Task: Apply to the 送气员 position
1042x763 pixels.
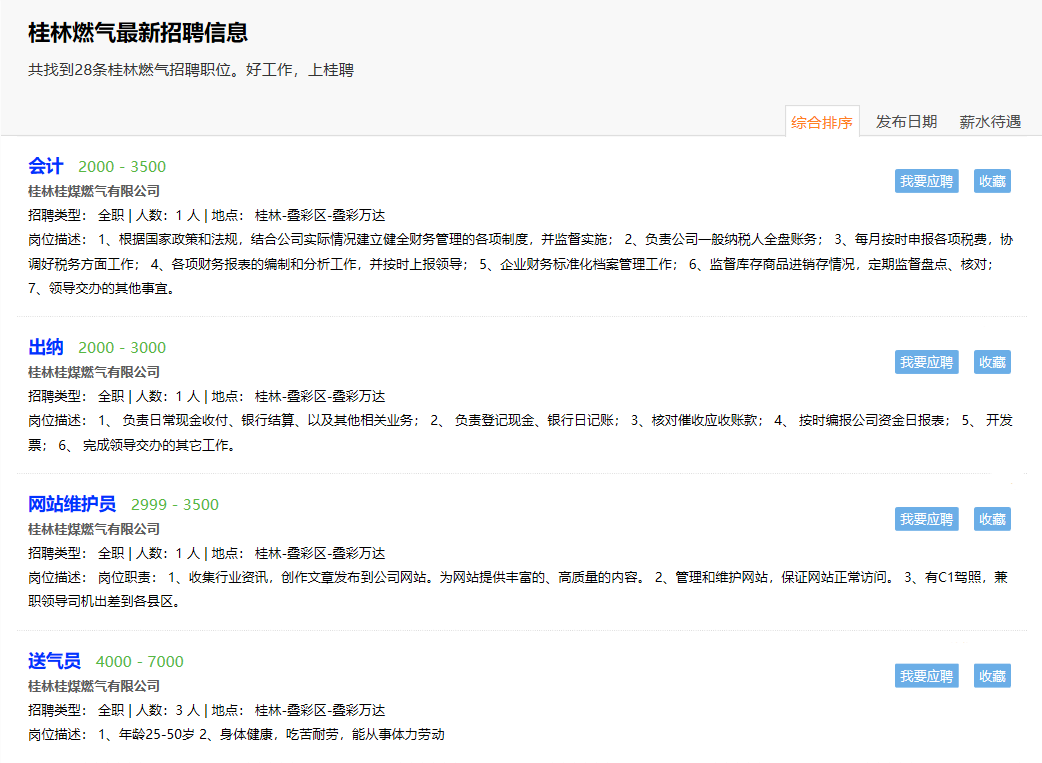Action: 926,676
